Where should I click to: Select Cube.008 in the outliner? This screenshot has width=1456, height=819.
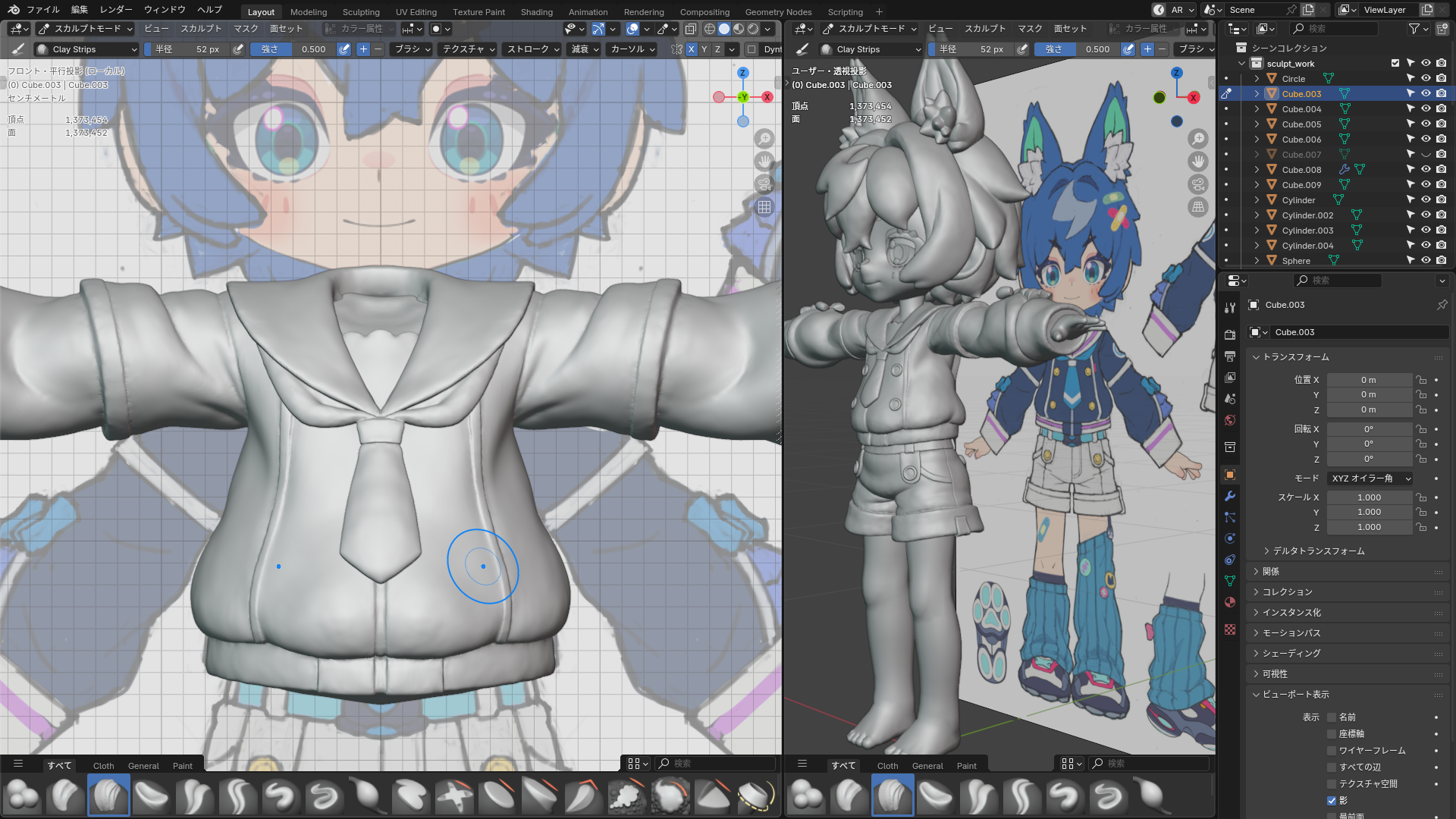point(1301,170)
